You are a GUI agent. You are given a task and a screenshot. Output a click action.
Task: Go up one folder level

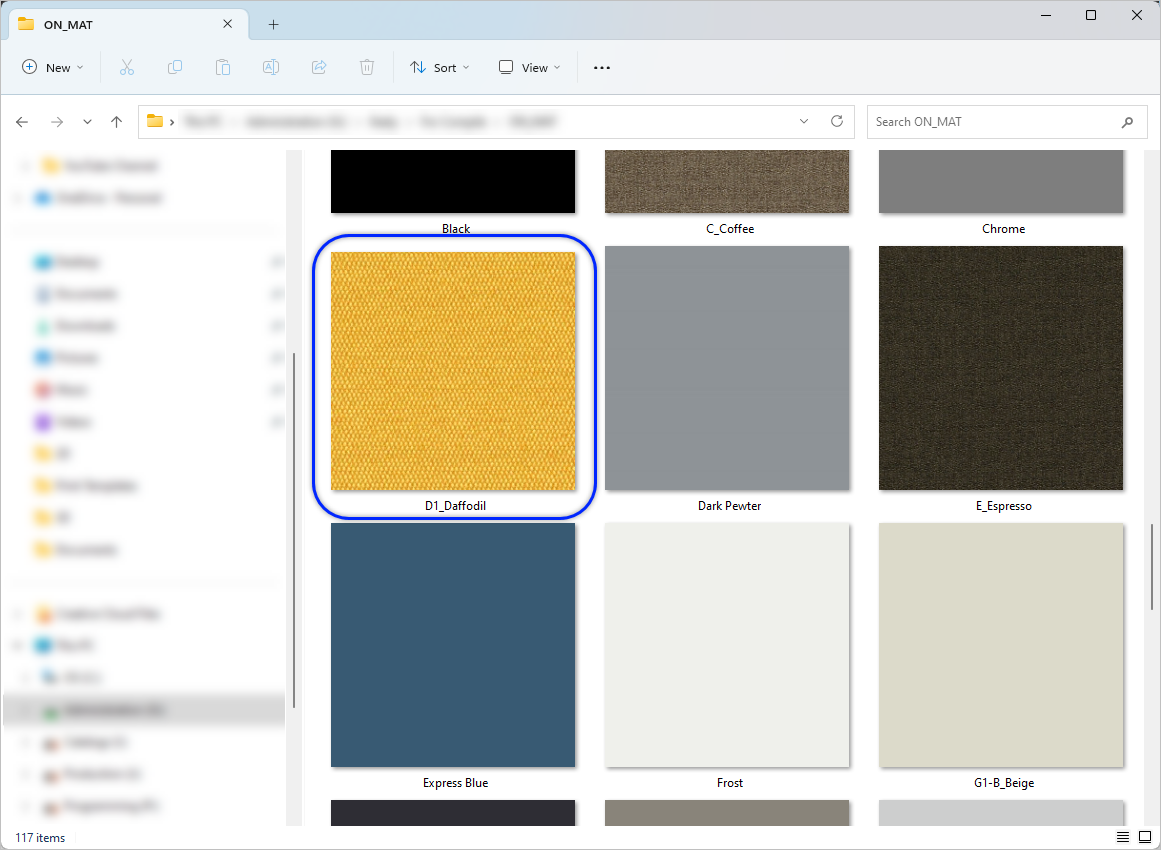point(116,121)
